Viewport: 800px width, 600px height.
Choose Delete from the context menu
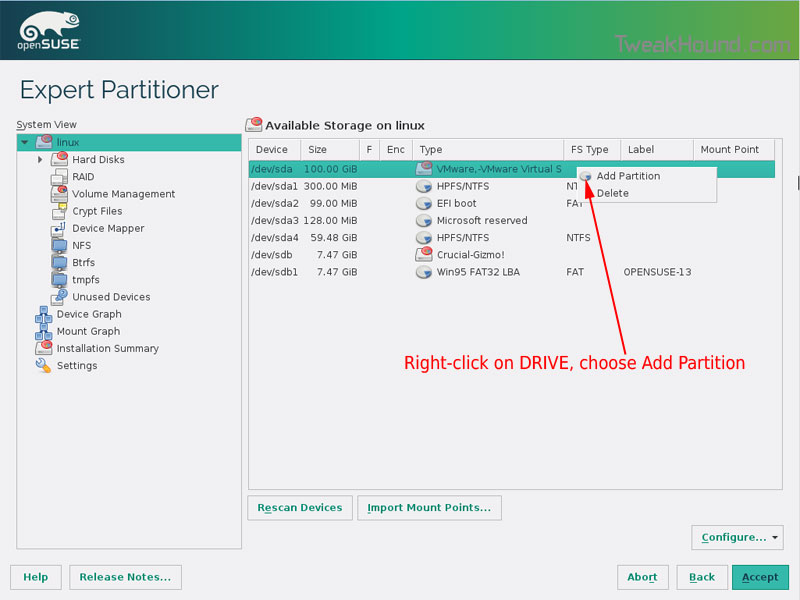[x=612, y=193]
